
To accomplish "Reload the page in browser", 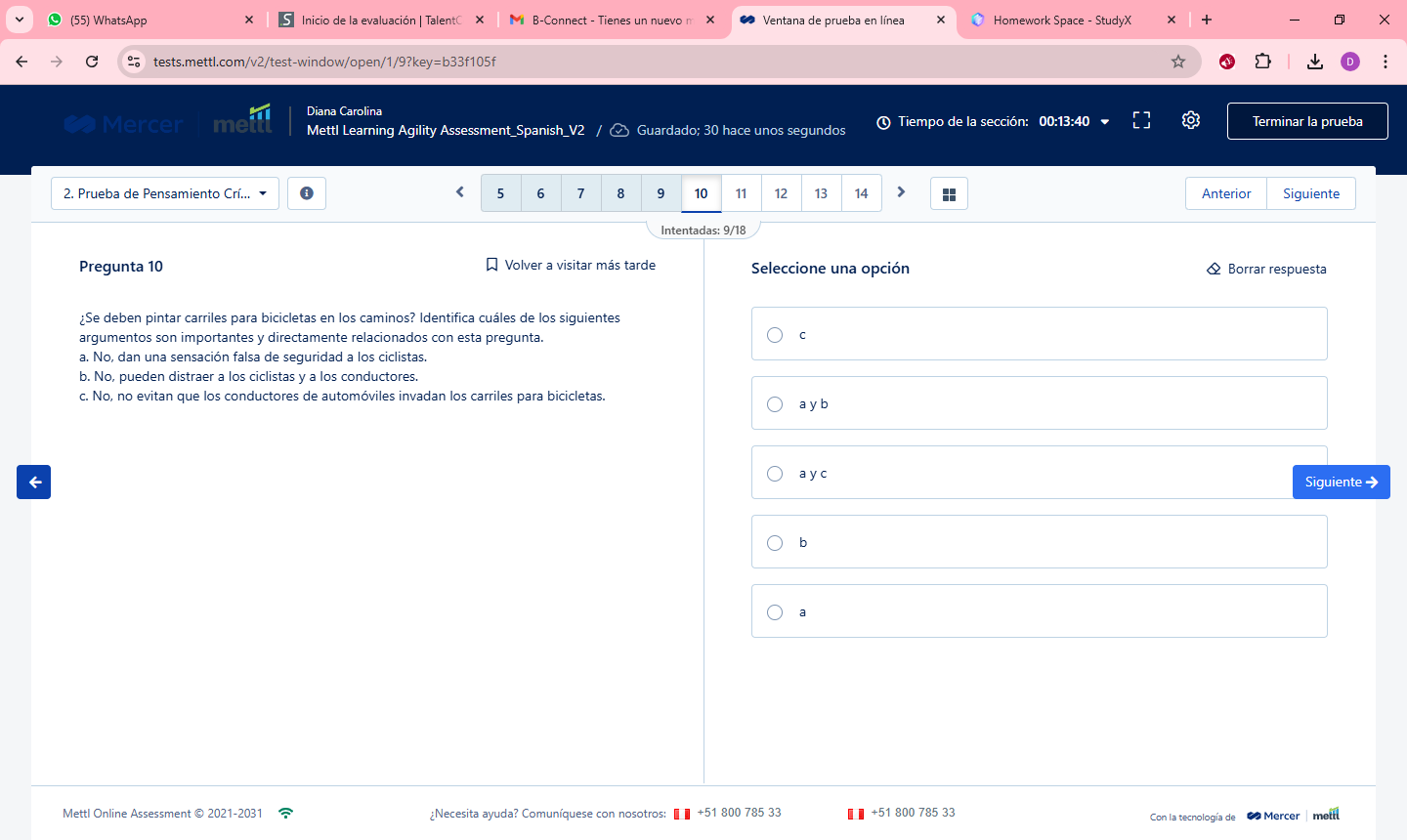I will pos(92,62).
